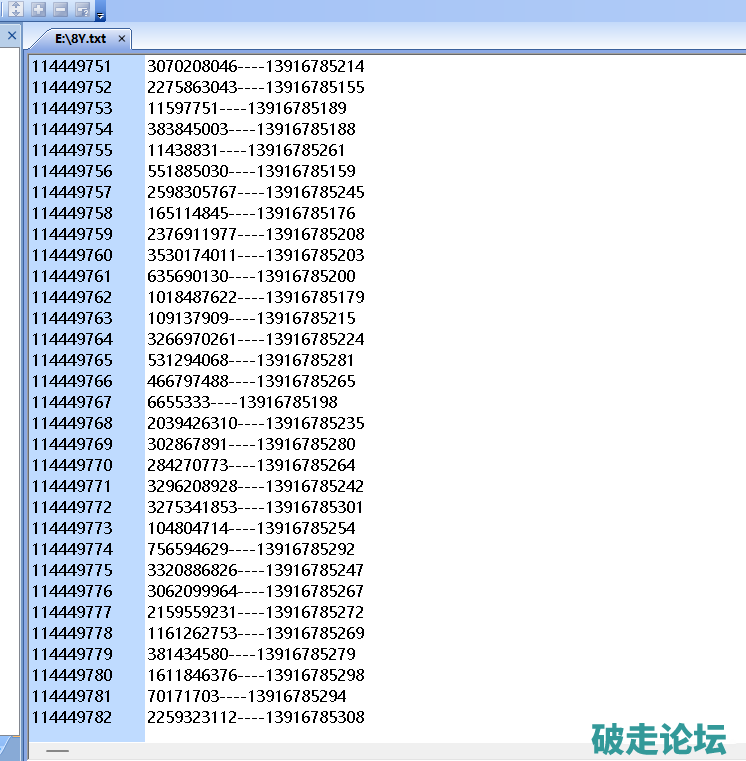Click the horizontal scrollbar thumb at bottom
Image resolution: width=746 pixels, height=761 pixels.
coord(58,750)
